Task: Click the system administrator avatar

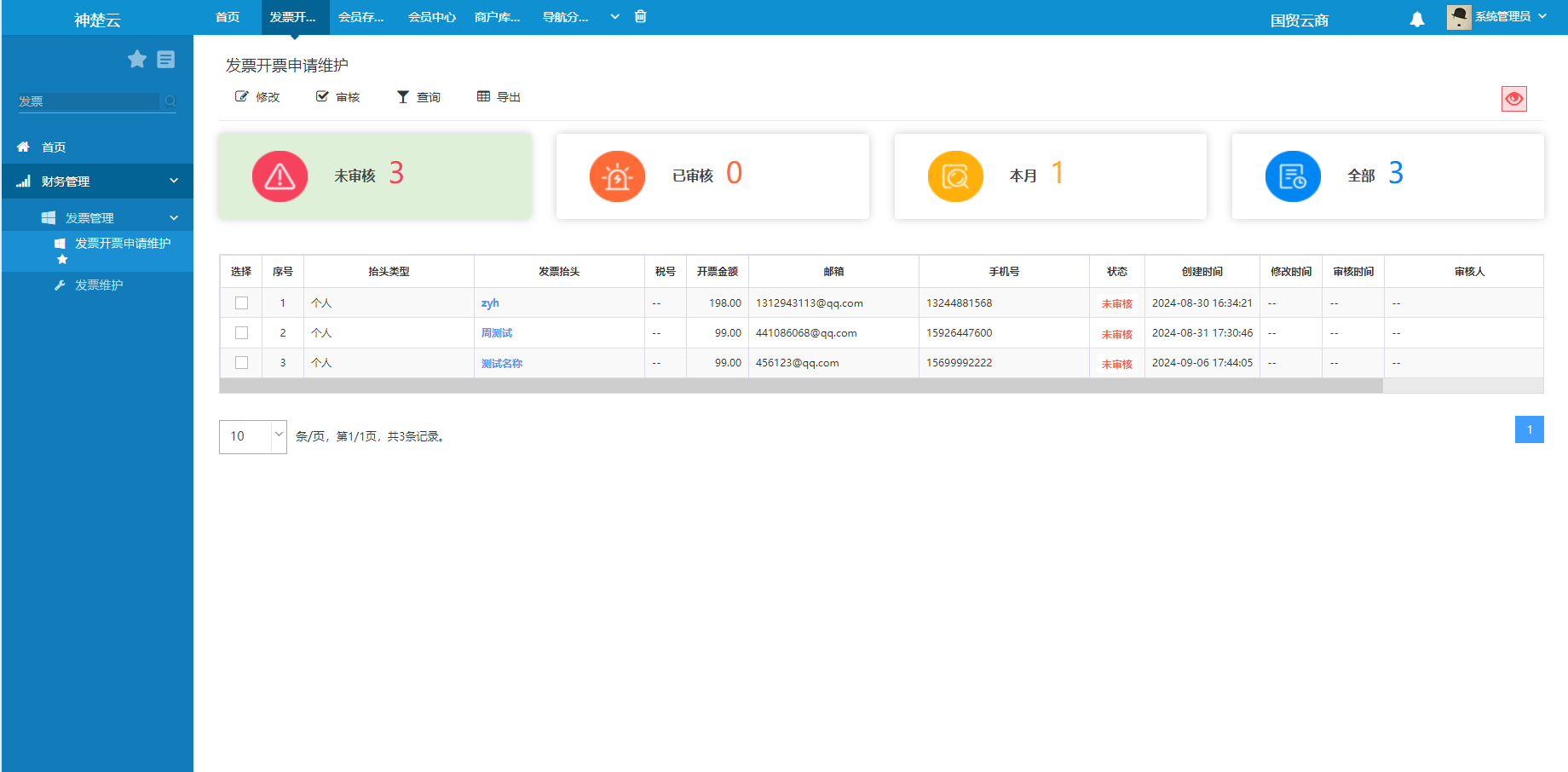Action: (1459, 17)
